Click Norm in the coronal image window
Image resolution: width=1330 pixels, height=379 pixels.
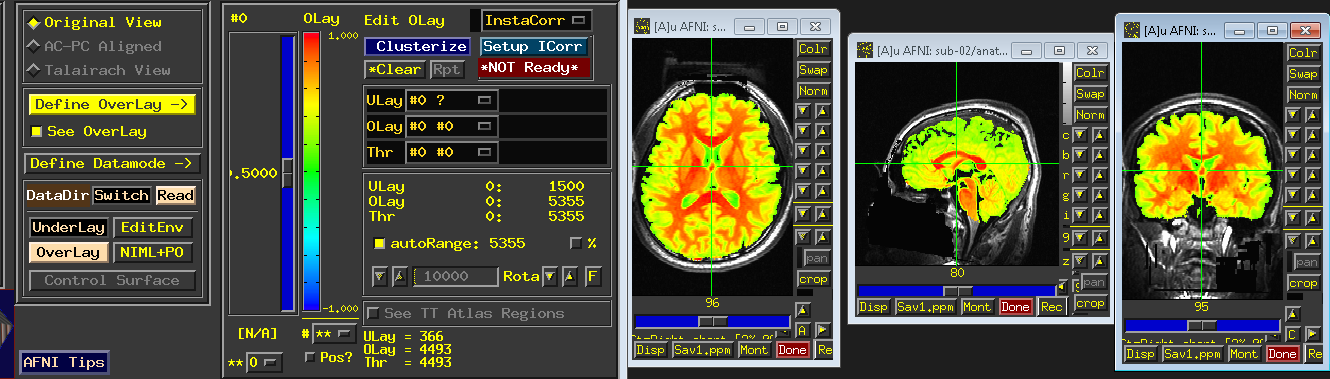[x=1304, y=95]
